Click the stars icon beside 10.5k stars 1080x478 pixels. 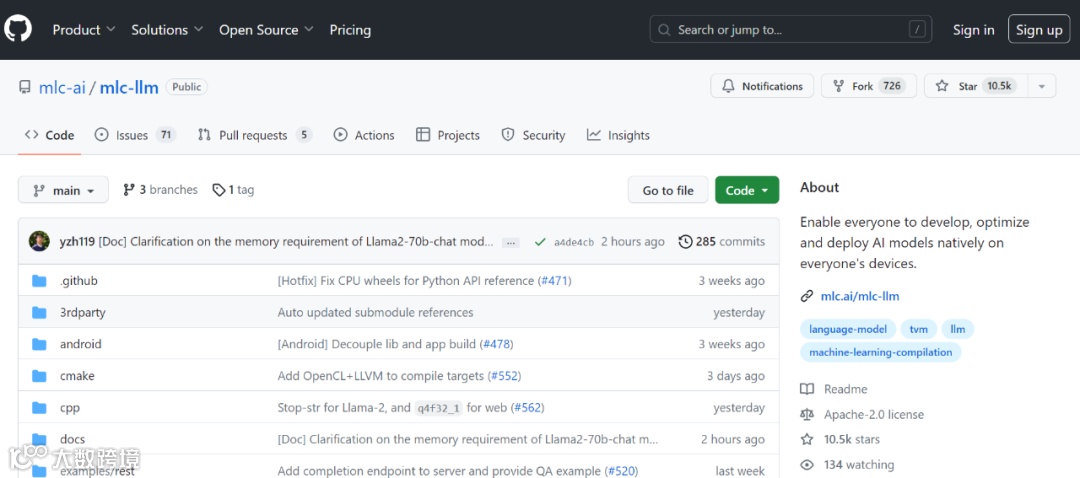(x=807, y=439)
